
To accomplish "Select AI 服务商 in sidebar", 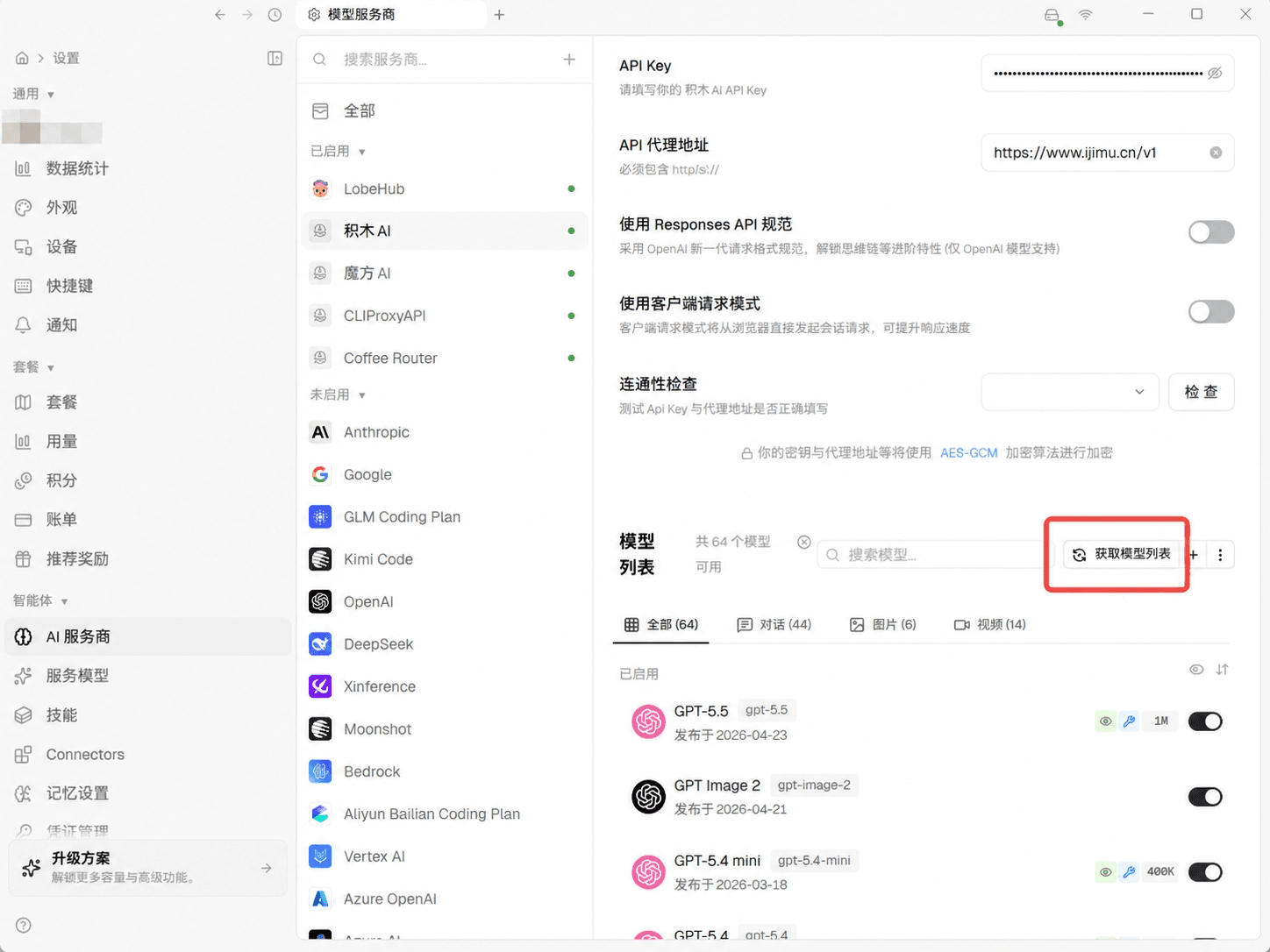I will point(149,636).
